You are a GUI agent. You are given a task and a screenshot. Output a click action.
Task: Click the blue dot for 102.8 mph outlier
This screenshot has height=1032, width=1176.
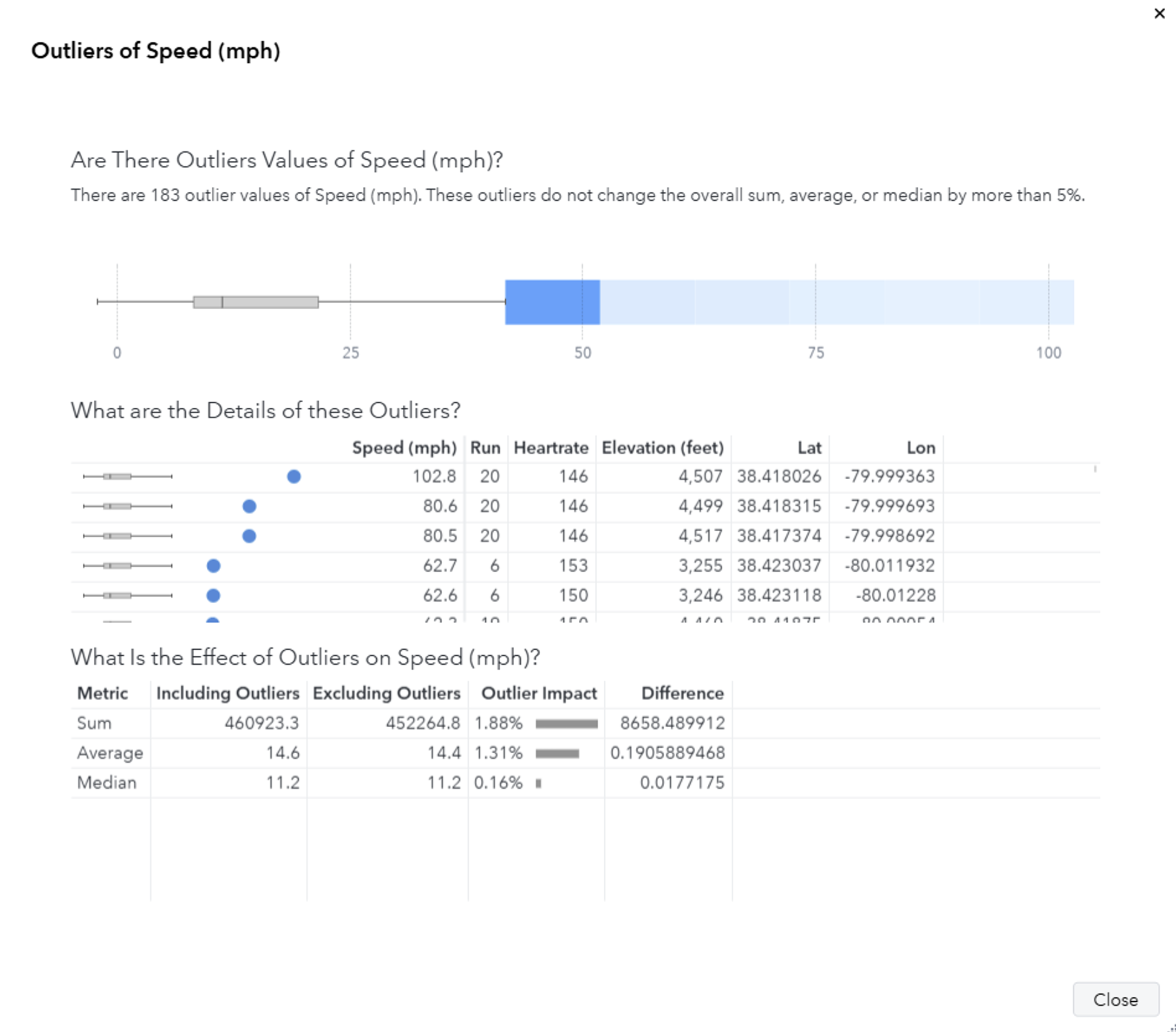coord(294,477)
